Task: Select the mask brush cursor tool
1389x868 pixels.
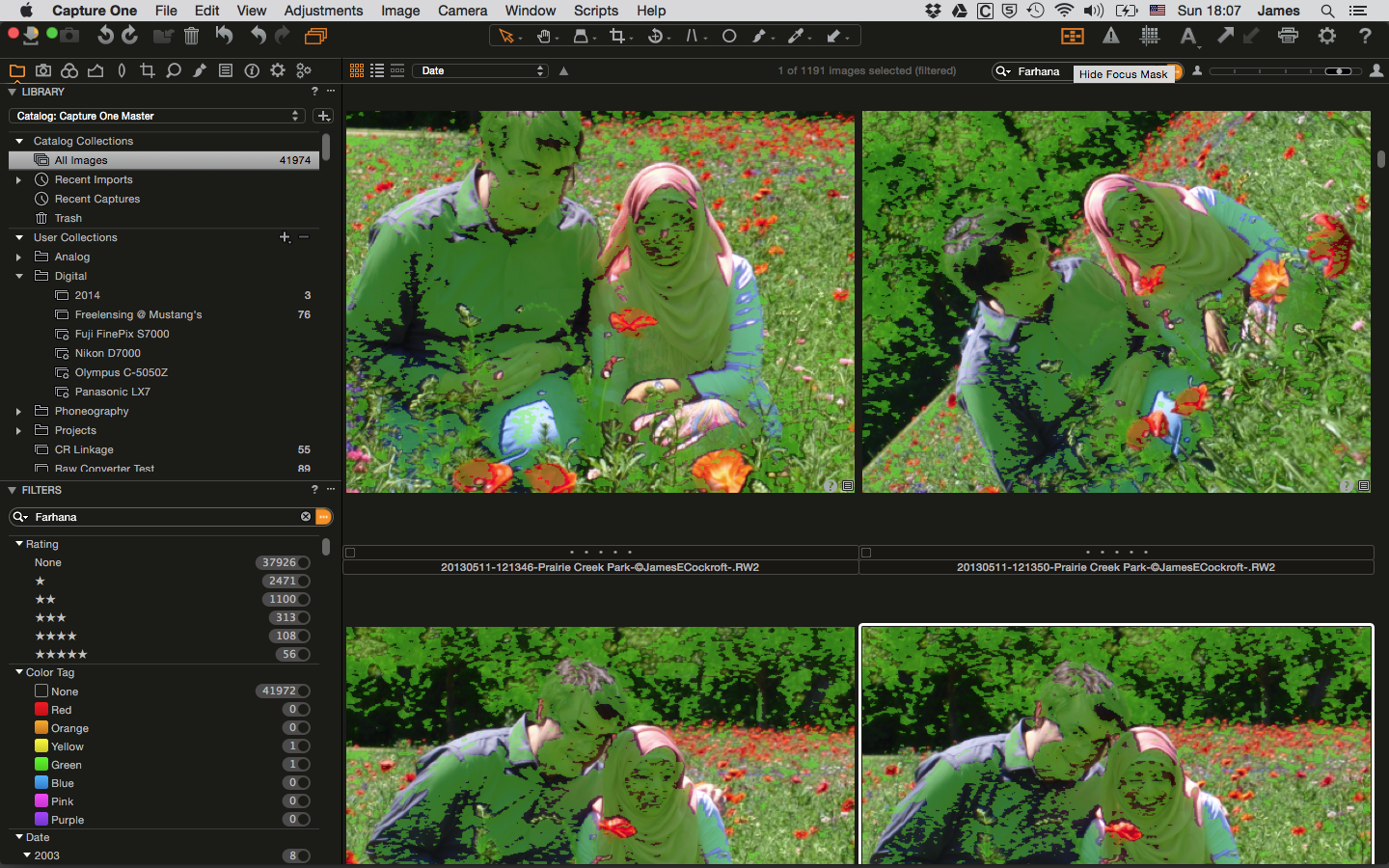Action: tap(760, 36)
